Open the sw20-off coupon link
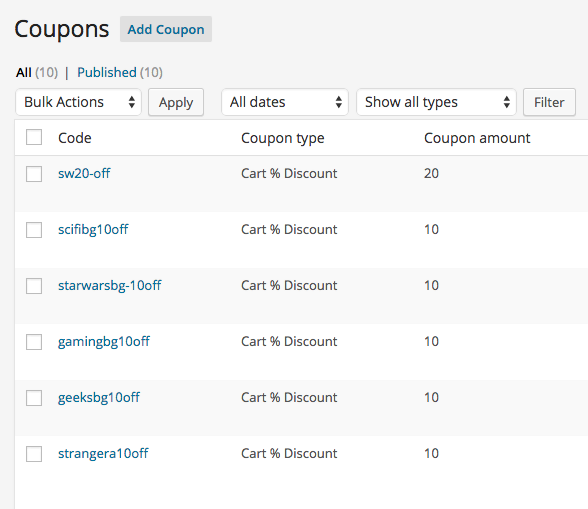588x509 pixels. click(84, 173)
